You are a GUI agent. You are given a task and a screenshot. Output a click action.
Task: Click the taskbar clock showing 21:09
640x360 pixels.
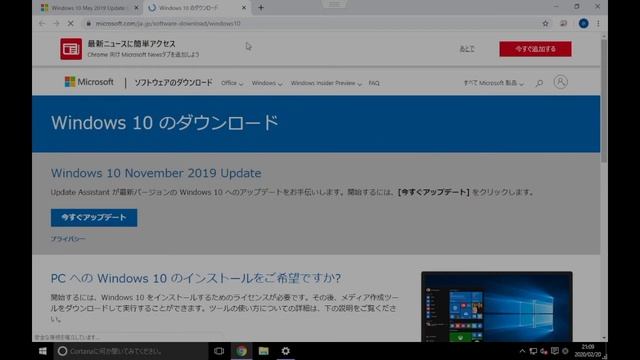588,351
